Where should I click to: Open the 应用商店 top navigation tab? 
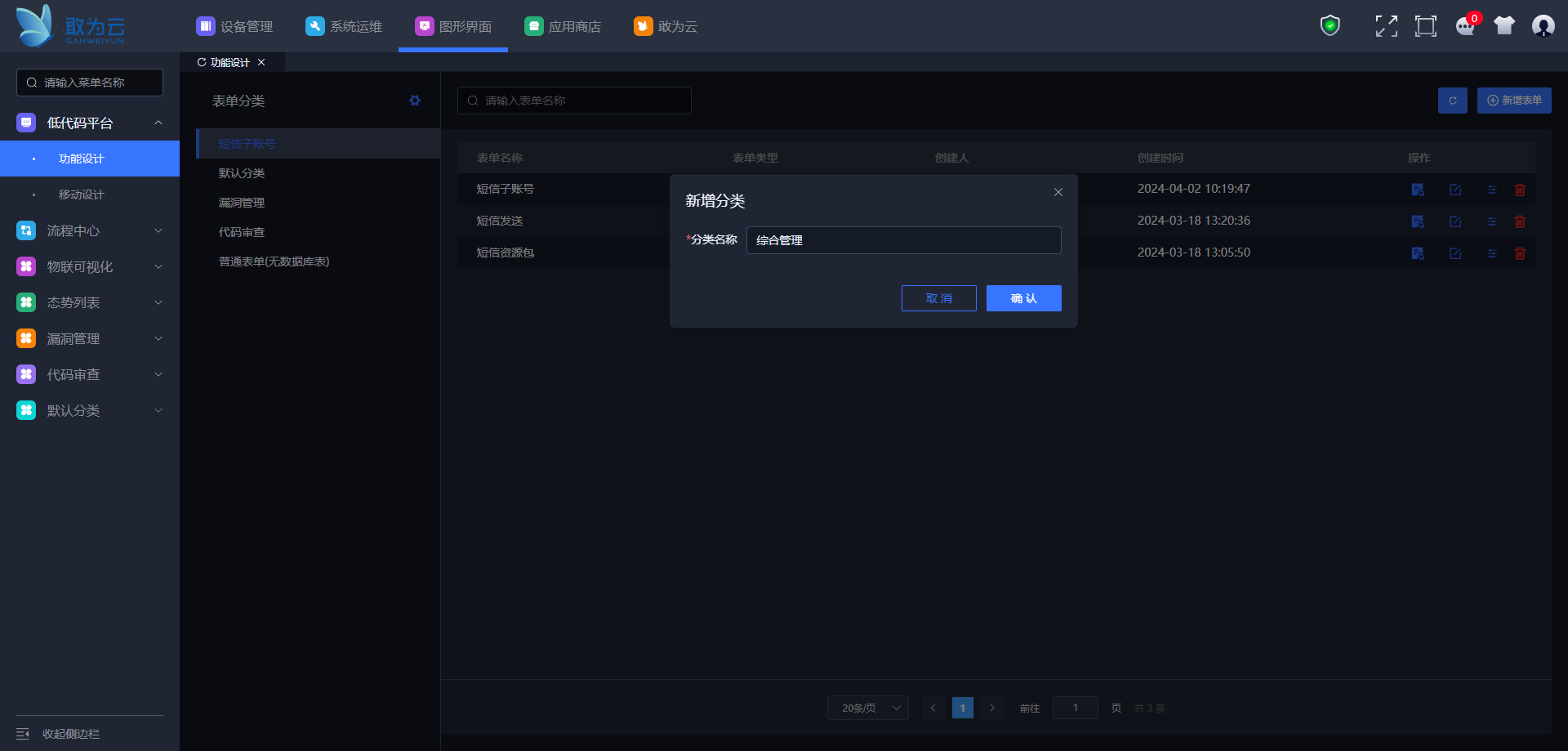[563, 26]
